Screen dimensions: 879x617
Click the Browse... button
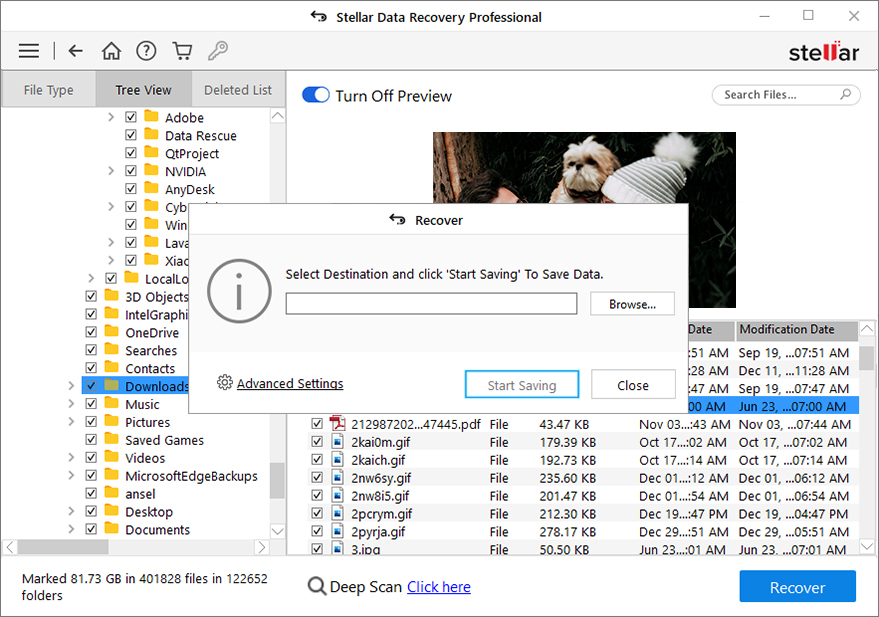[x=632, y=304]
